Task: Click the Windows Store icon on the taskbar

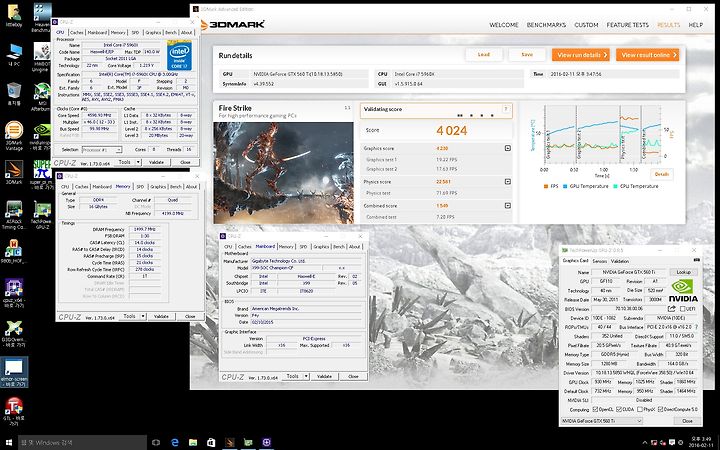Action: pos(211,443)
